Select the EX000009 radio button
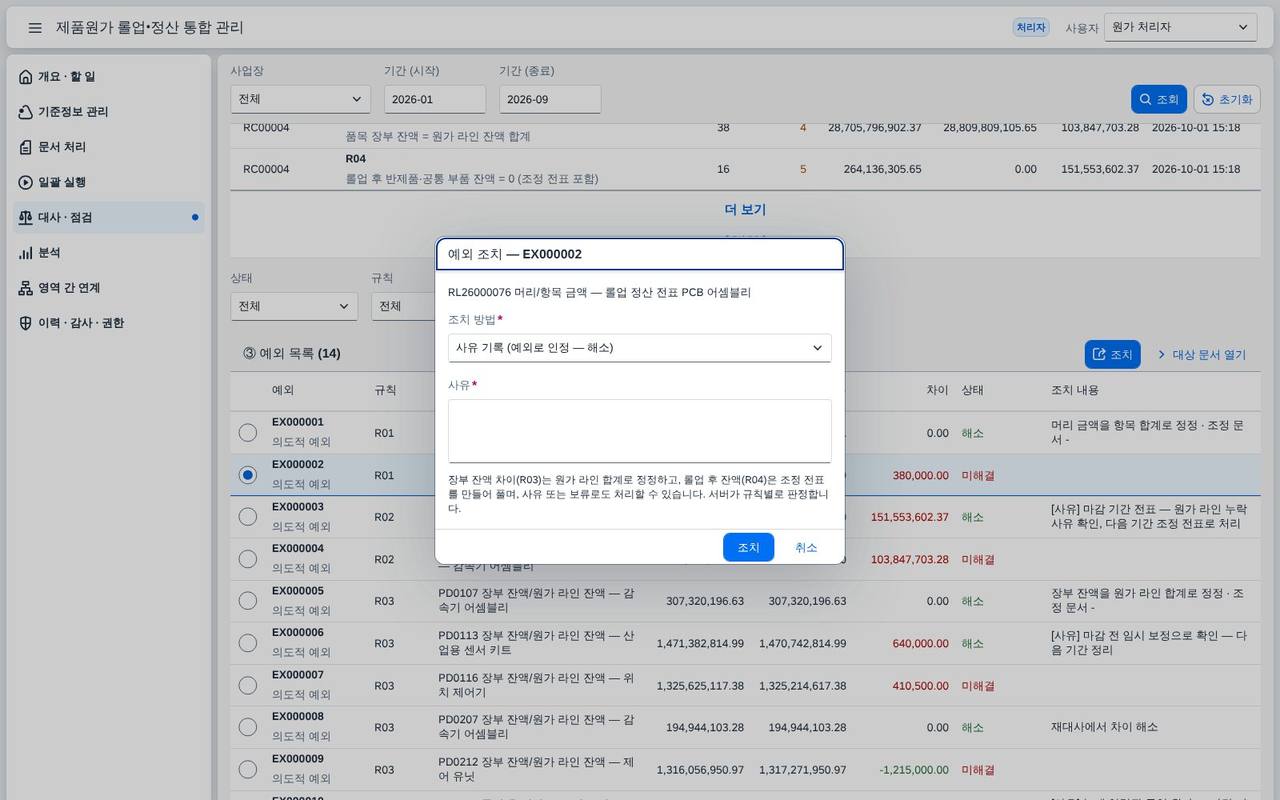Screen dimensions: 1280x800 pyautogui.click(x=248, y=770)
